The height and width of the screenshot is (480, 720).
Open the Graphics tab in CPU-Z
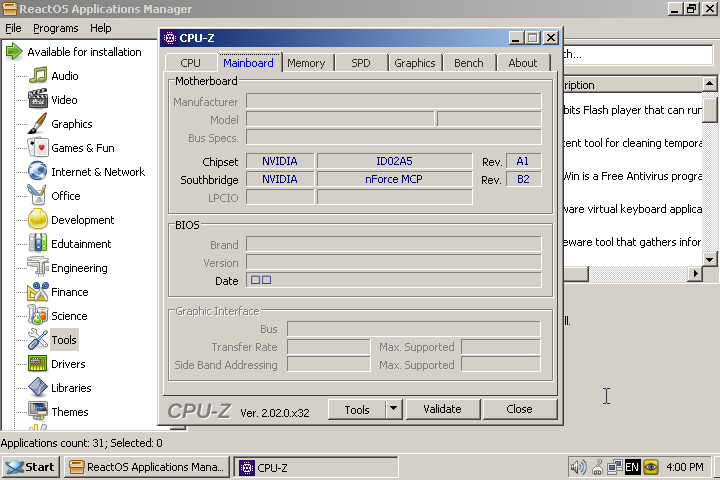pos(415,63)
